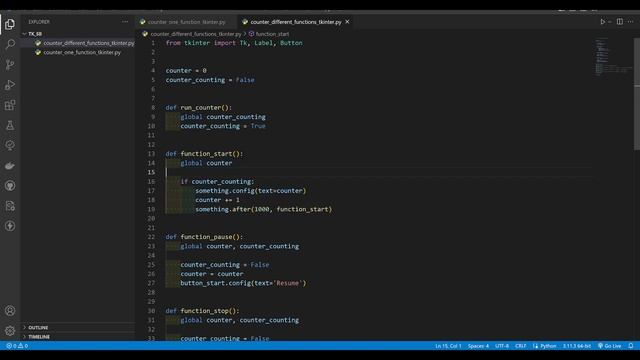The height and width of the screenshot is (360, 640).
Task: Click 'if counter_counting:' line
Action: click(x=217, y=181)
